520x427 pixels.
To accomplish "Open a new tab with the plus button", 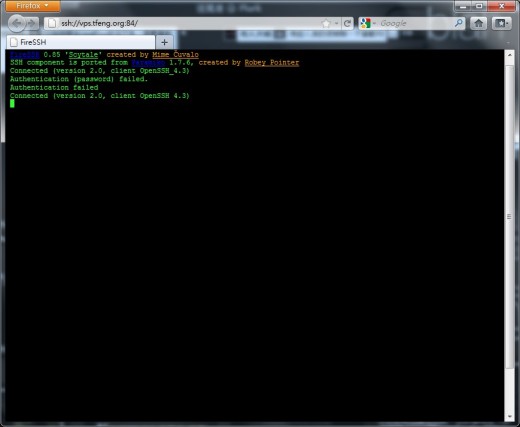I will 164,42.
